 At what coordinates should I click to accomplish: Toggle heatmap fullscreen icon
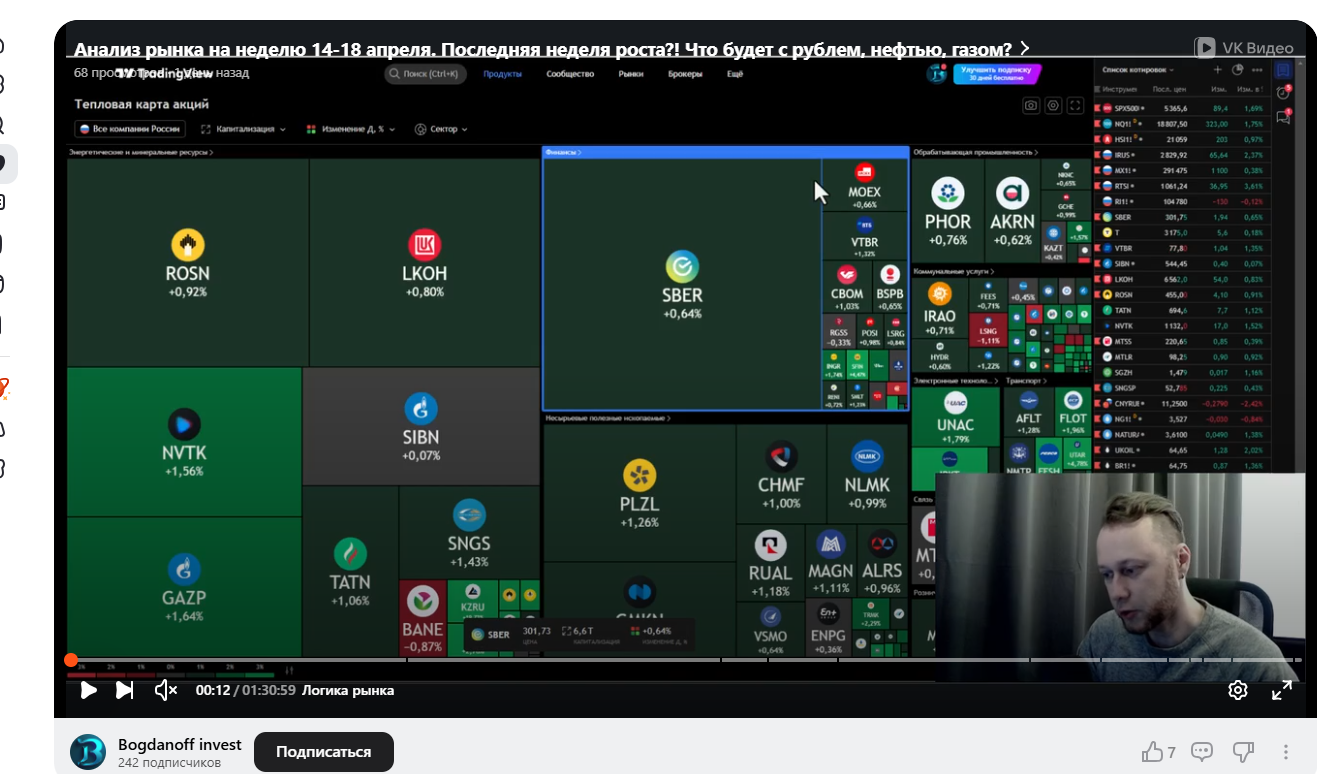pyautogui.click(x=1076, y=105)
